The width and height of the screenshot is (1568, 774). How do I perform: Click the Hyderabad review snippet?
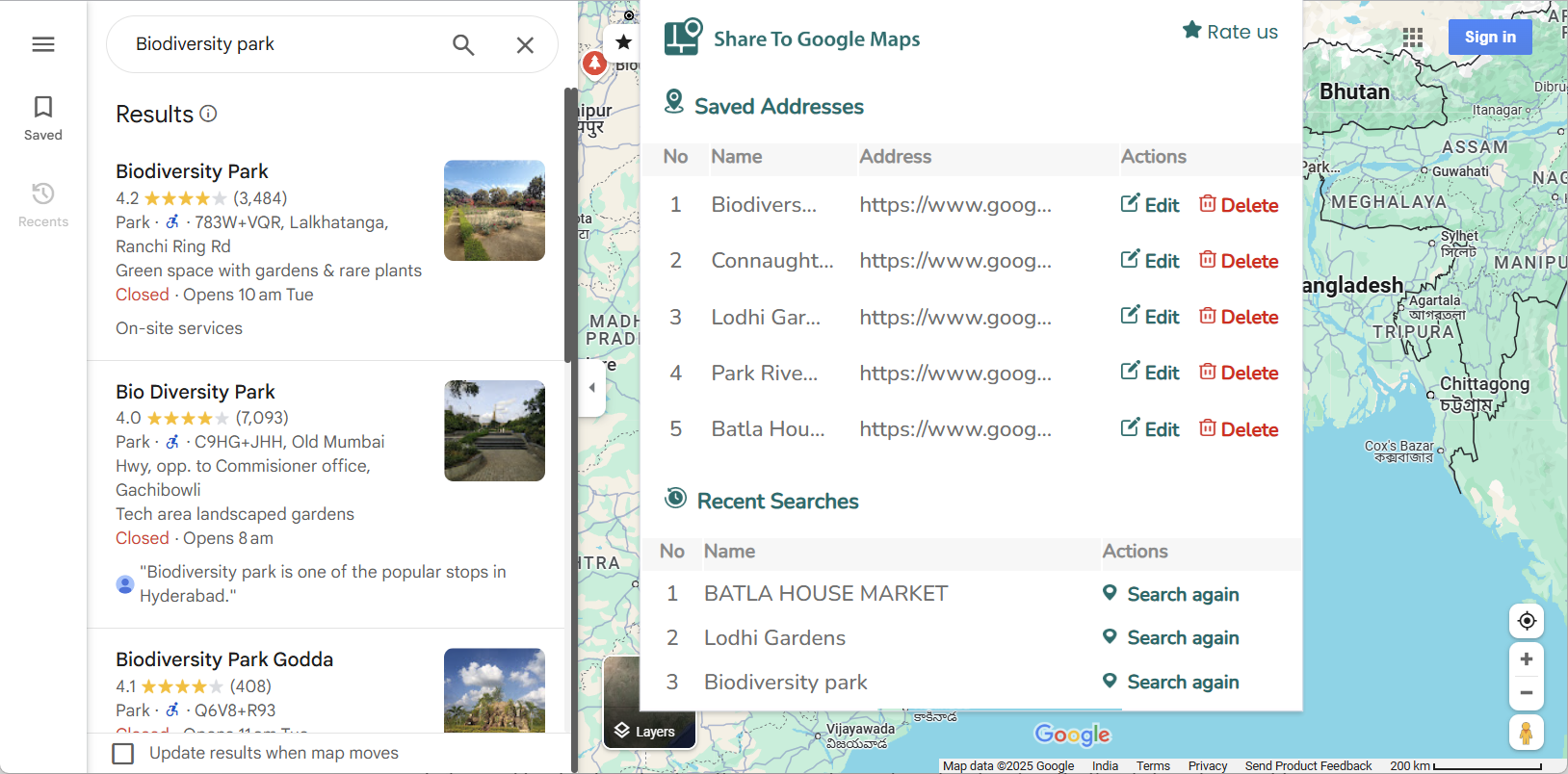[323, 583]
